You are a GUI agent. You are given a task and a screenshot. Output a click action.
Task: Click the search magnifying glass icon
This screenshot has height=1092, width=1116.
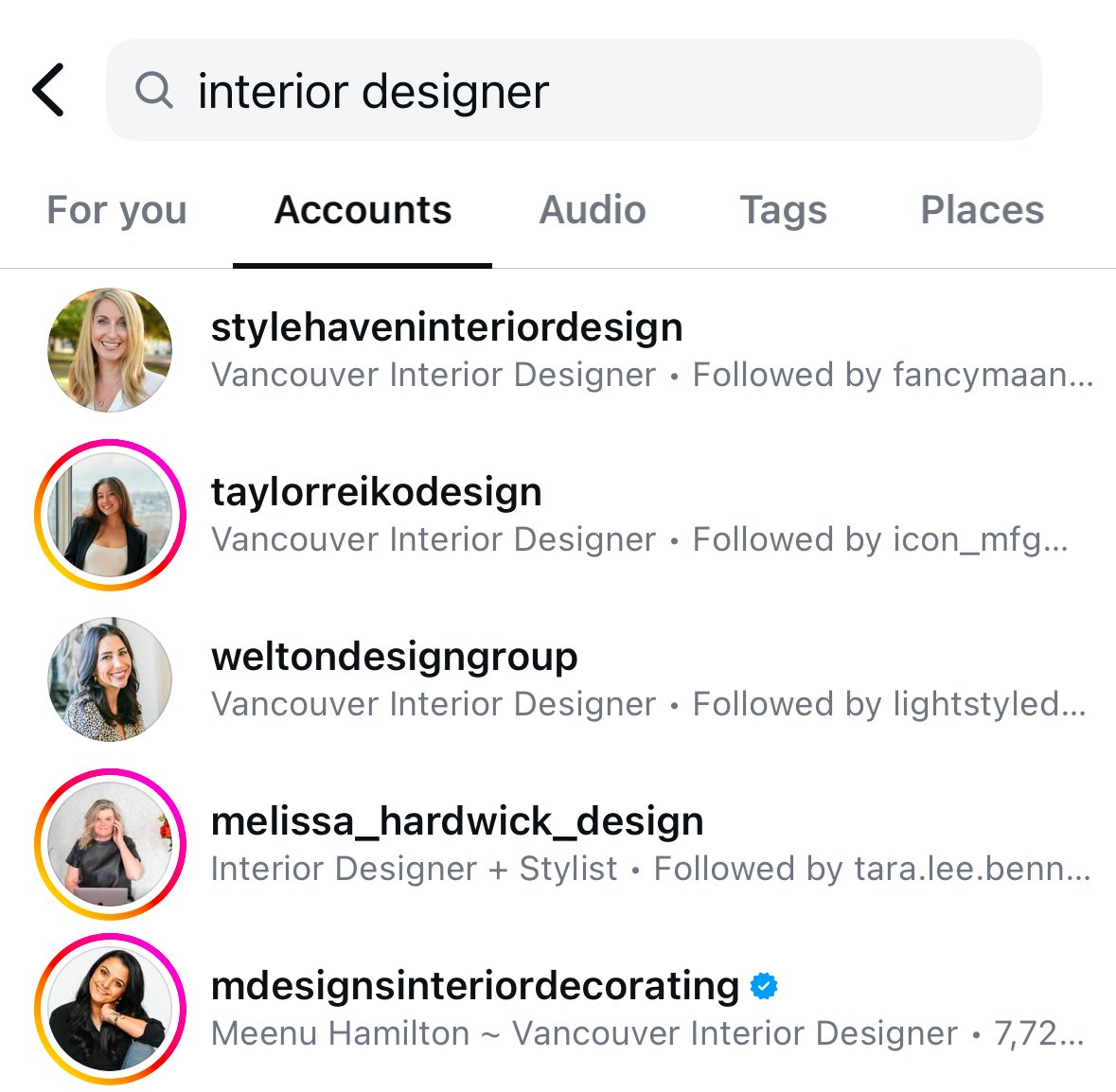(x=154, y=90)
